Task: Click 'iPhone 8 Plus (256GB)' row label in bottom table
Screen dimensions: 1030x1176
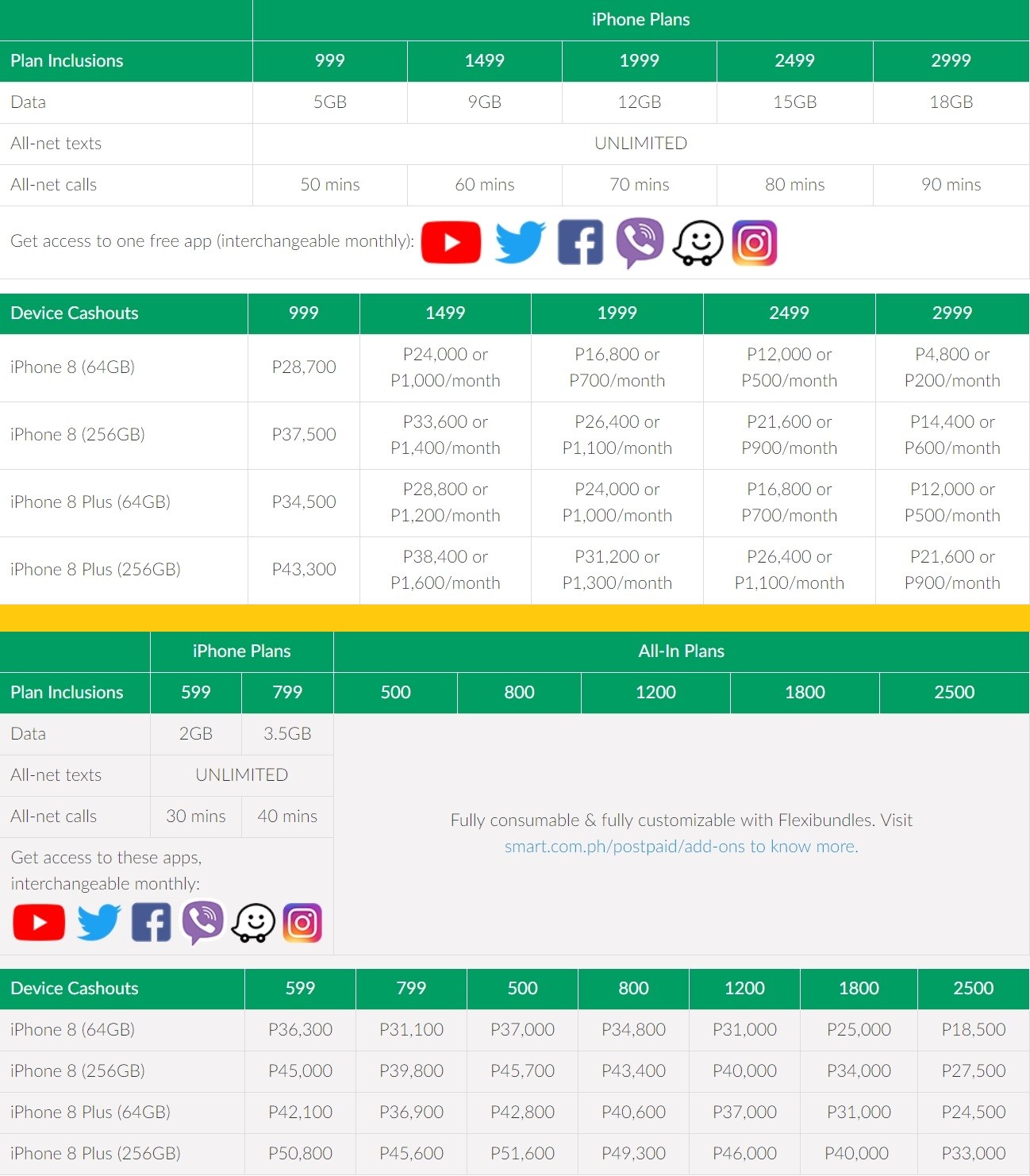Action: click(x=95, y=1154)
